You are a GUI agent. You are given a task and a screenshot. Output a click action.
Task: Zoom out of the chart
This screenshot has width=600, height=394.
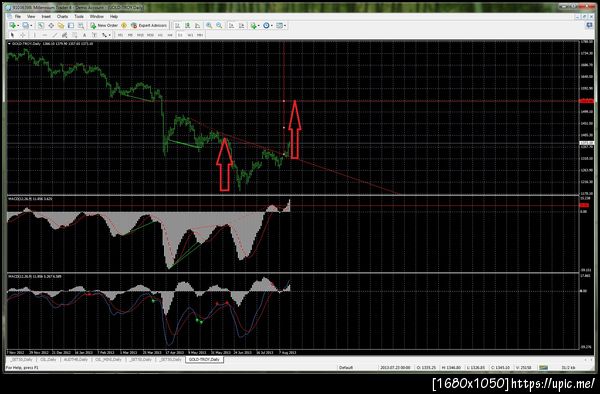pos(219,25)
